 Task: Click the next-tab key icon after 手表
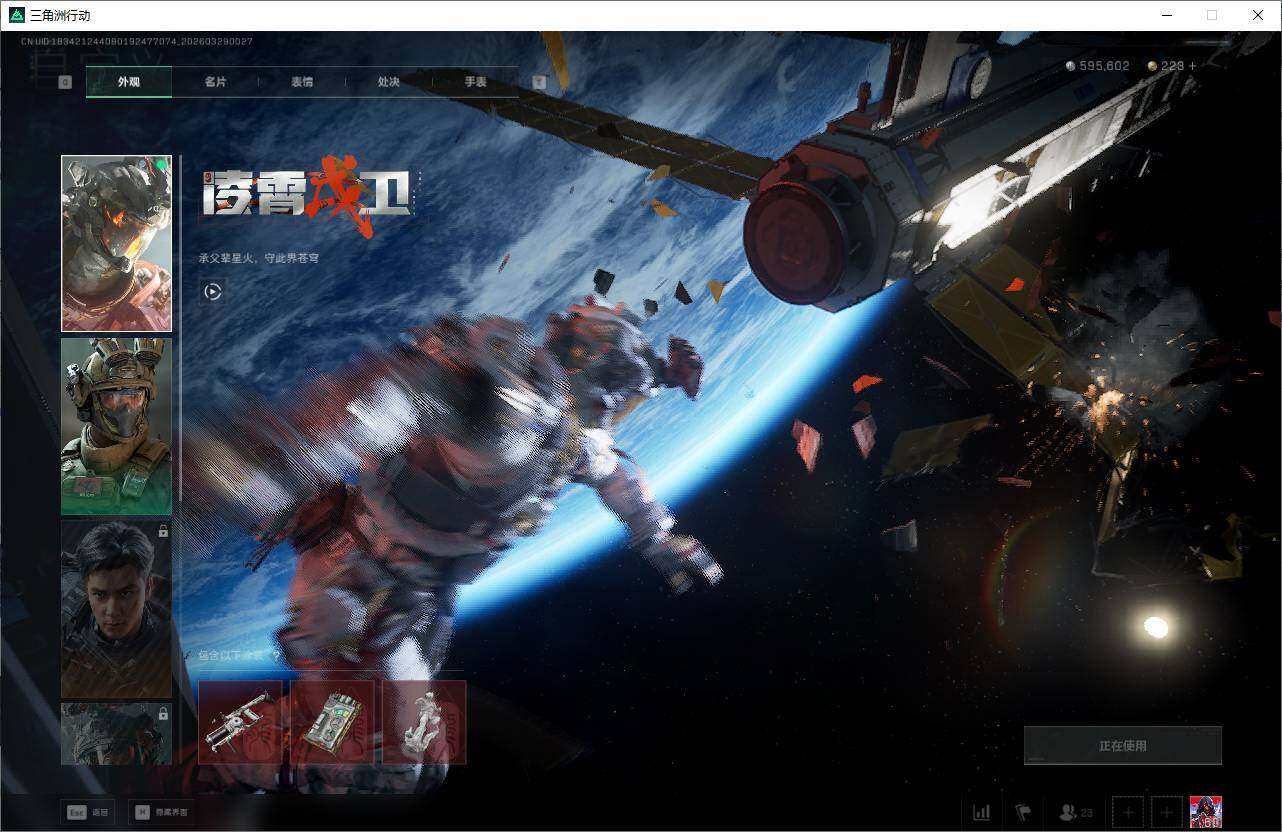[x=539, y=82]
